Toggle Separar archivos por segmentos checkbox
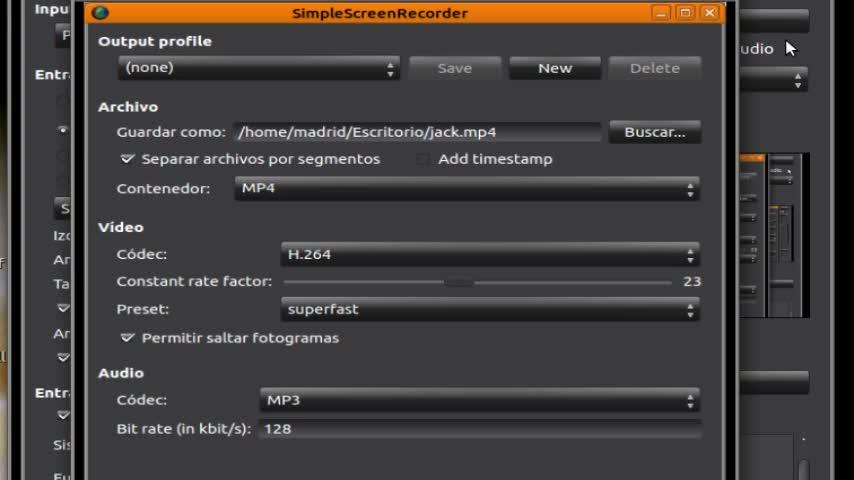This screenshot has height=480, width=854. (x=127, y=159)
